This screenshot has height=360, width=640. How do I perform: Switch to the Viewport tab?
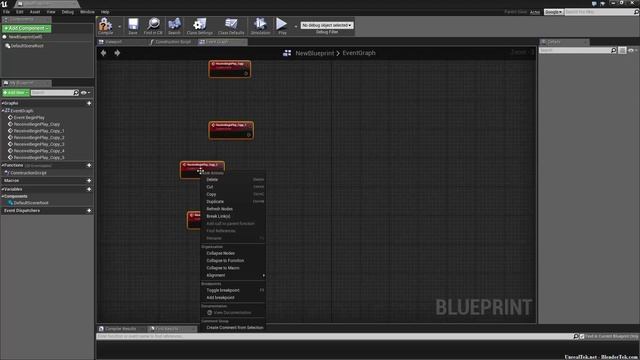point(122,42)
